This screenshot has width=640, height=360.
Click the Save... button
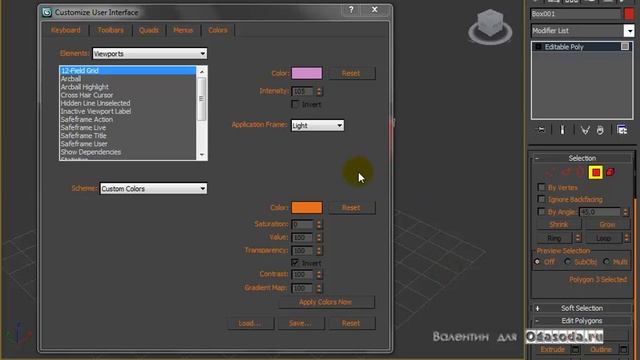coord(300,323)
